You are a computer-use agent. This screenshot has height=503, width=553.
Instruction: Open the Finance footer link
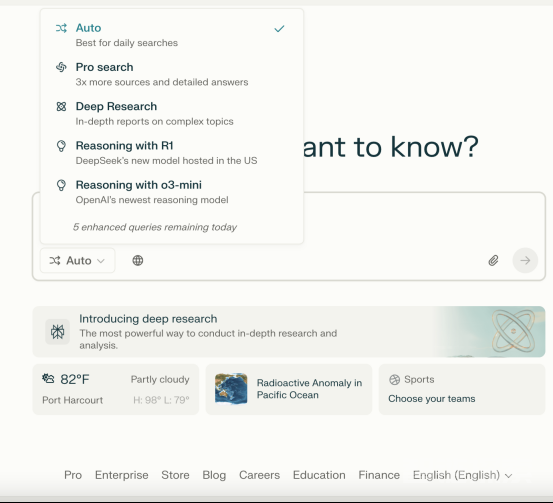(x=379, y=475)
